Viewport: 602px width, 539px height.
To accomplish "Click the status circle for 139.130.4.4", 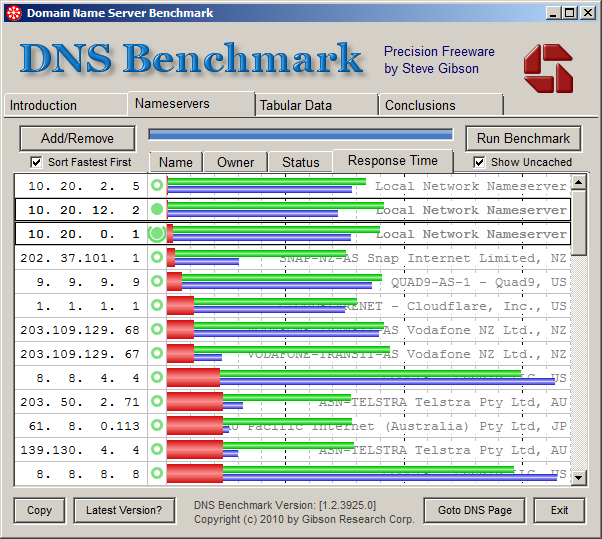I will [x=157, y=449].
